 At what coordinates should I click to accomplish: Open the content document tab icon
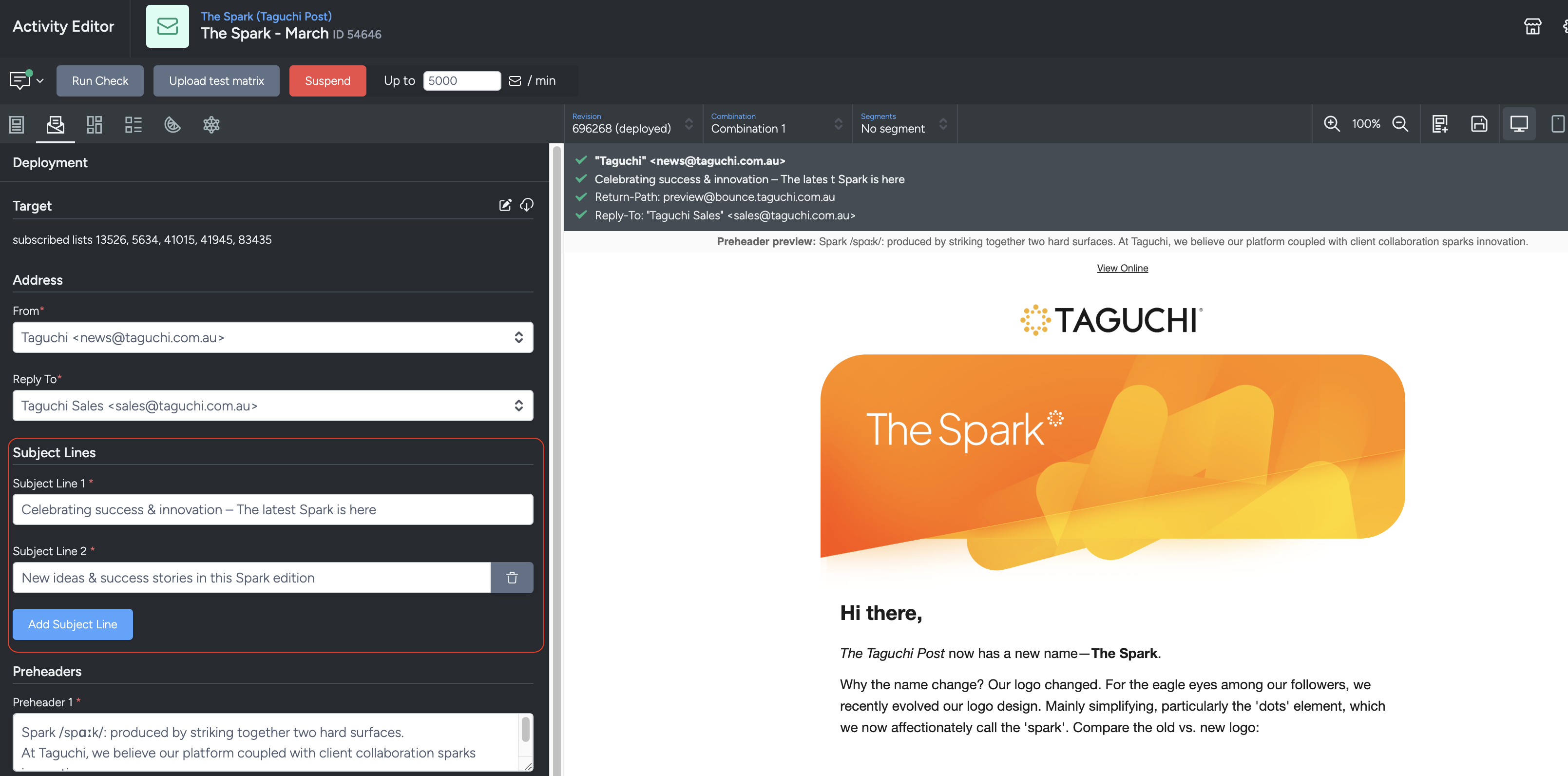pyautogui.click(x=17, y=124)
